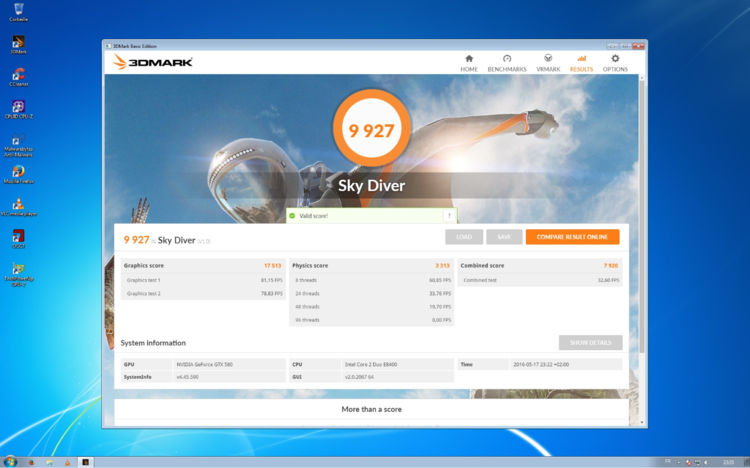The image size is (750, 468).
Task: Click the '24 threads' physics row
Action: click(371, 294)
